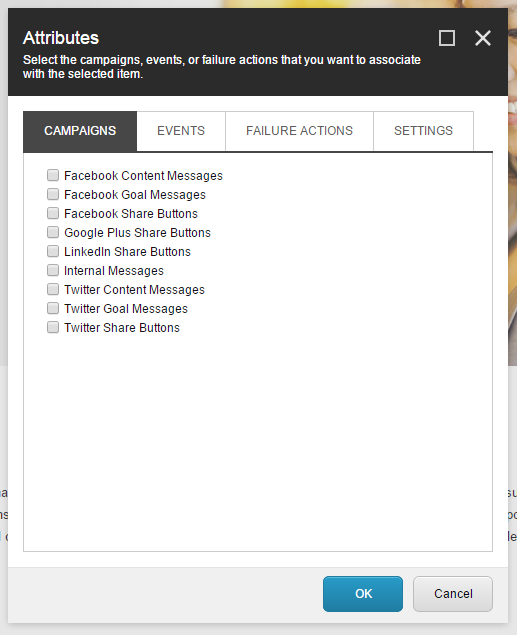Image resolution: width=517 pixels, height=635 pixels.
Task: Close the Attributes dialog with X
Action: [483, 38]
